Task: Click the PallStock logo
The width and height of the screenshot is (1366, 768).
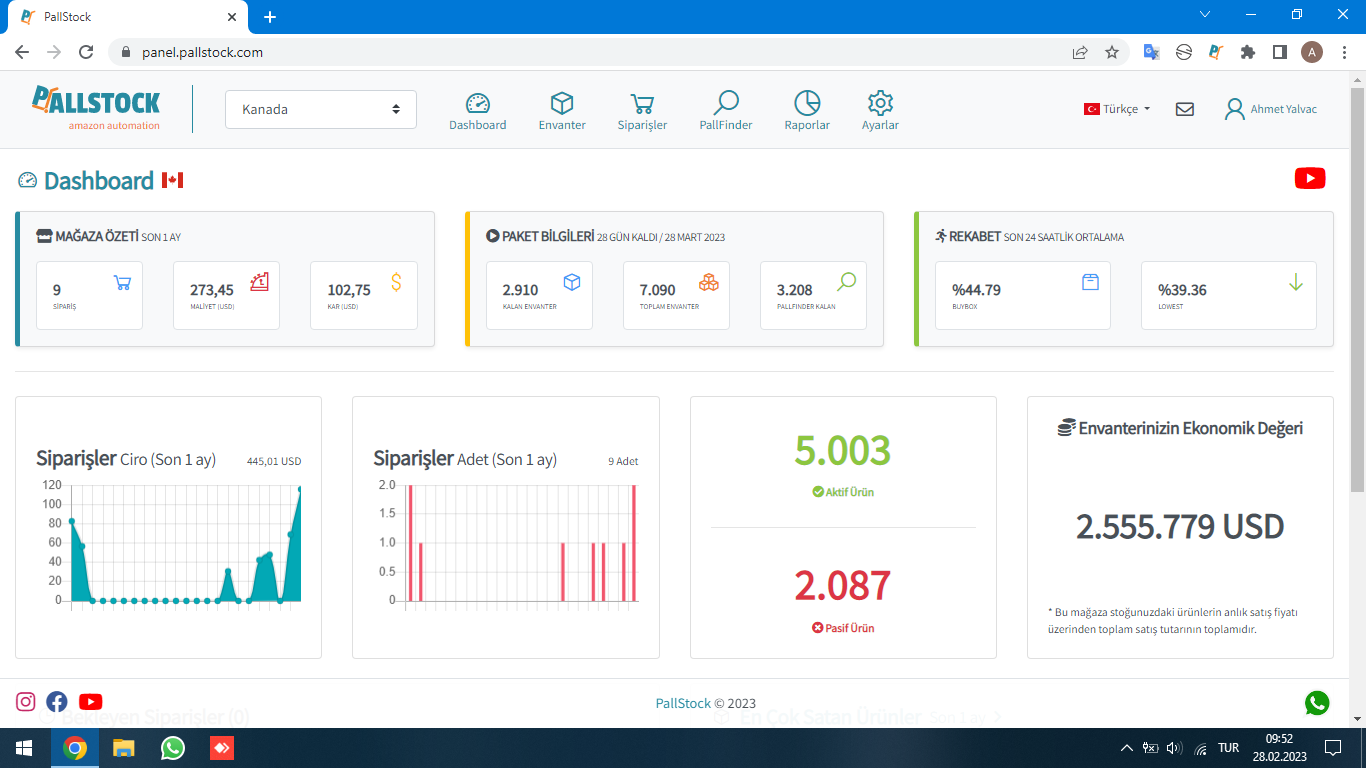Action: tap(96, 108)
